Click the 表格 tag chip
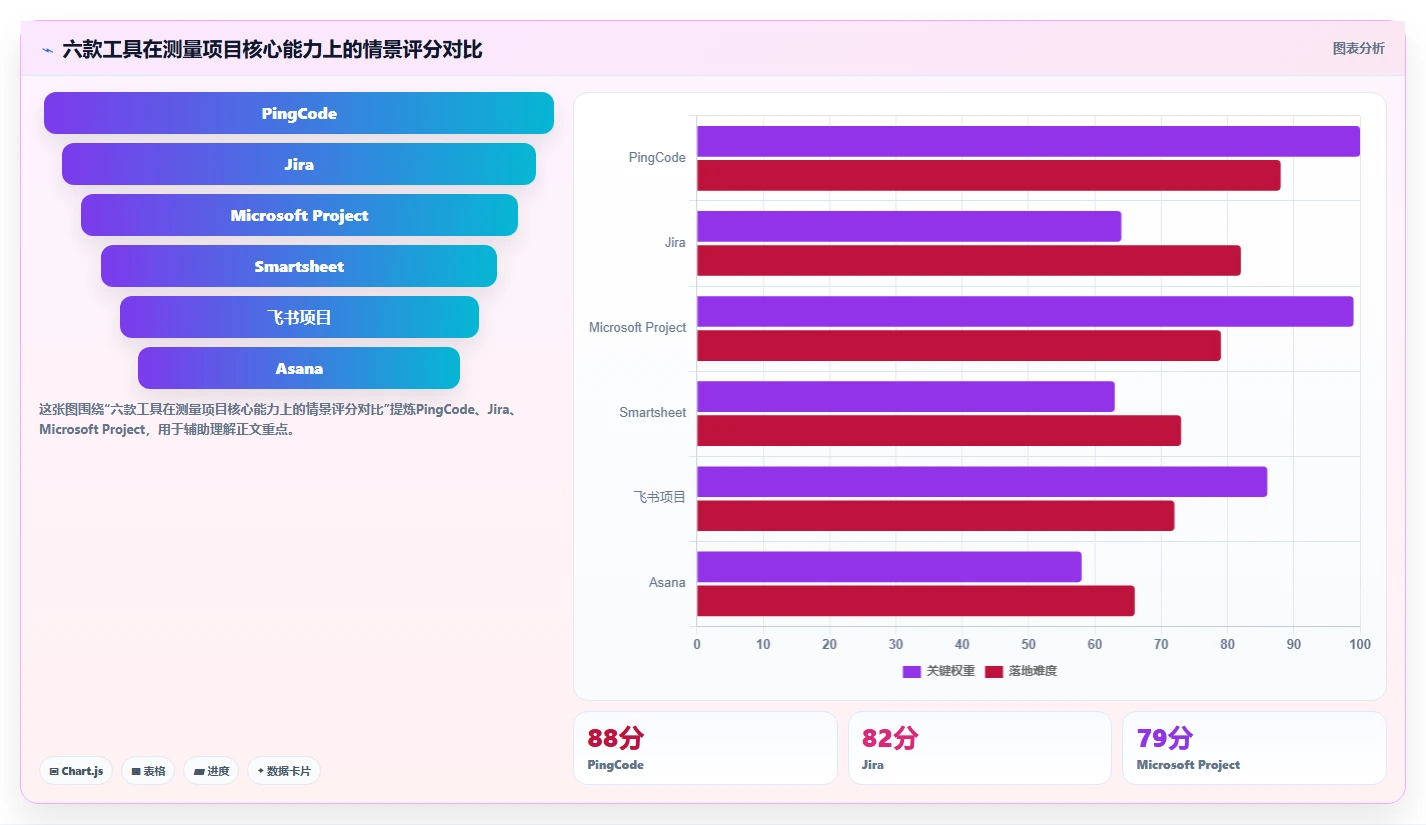Viewport: 1426px width, 825px height. [x=148, y=771]
